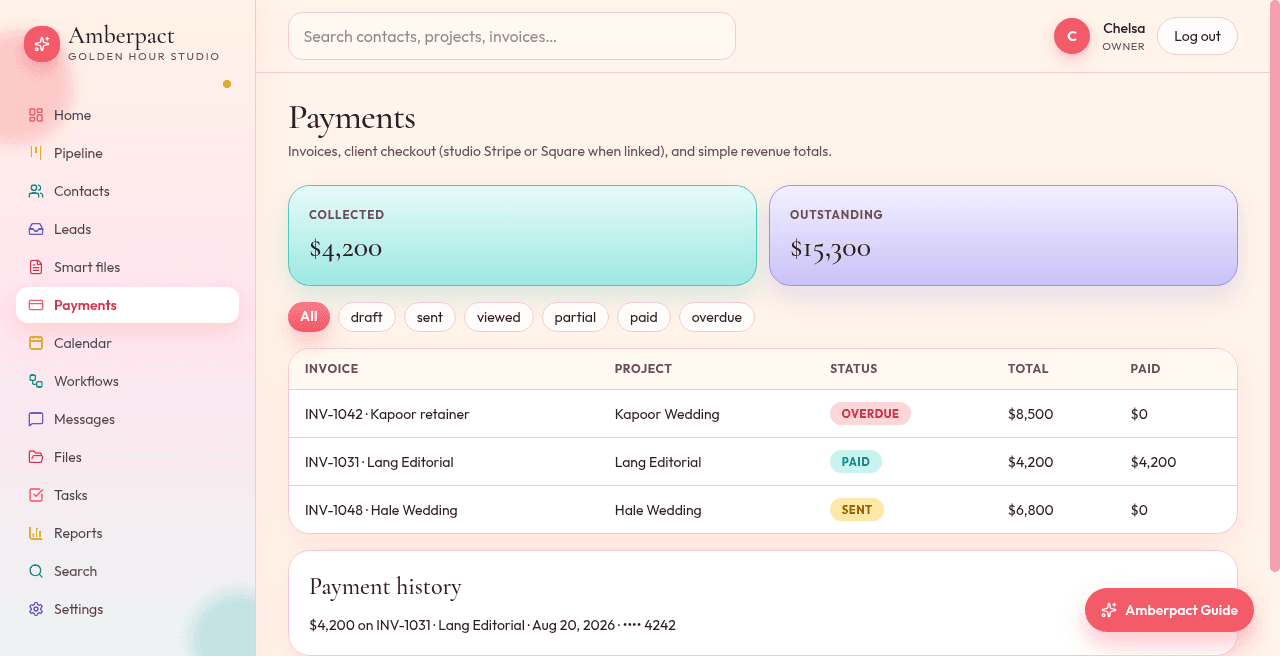Image resolution: width=1280 pixels, height=656 pixels.
Task: Go to Pipeline section
Action: tap(127, 153)
